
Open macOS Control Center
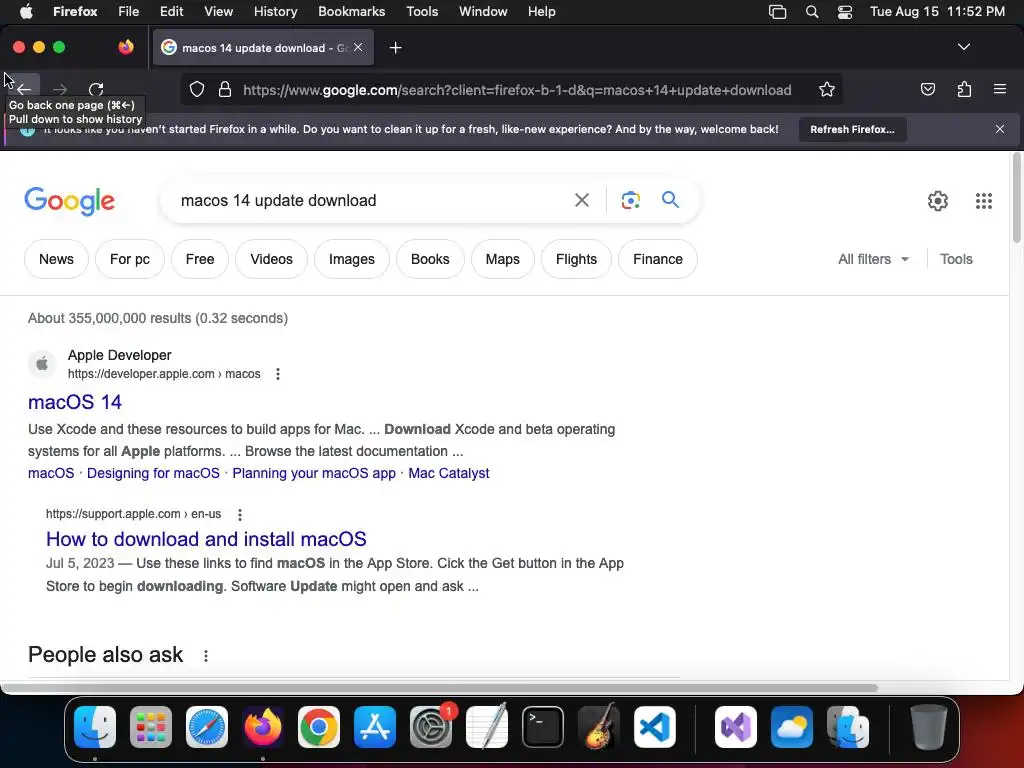click(x=844, y=12)
